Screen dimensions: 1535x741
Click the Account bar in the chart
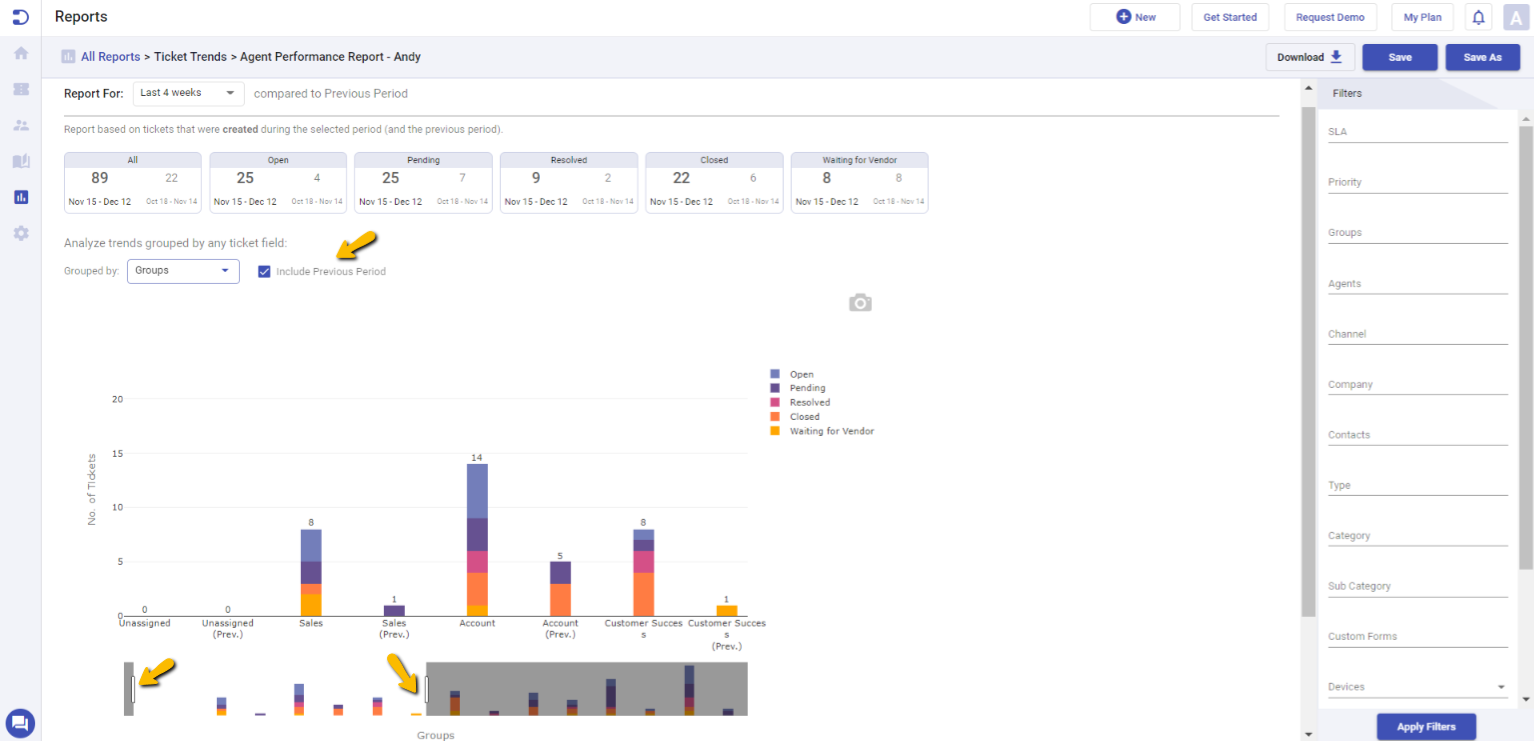[x=477, y=540]
